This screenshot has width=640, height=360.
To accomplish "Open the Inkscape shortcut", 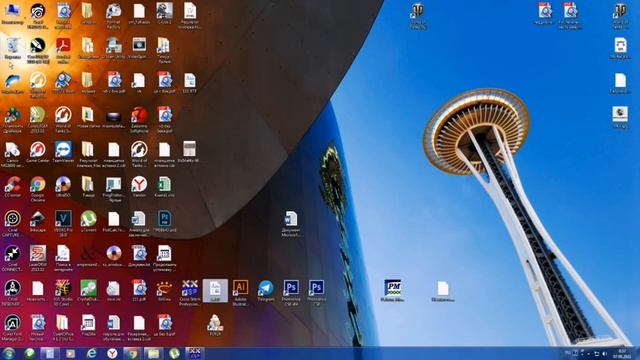I will pos(38,222).
